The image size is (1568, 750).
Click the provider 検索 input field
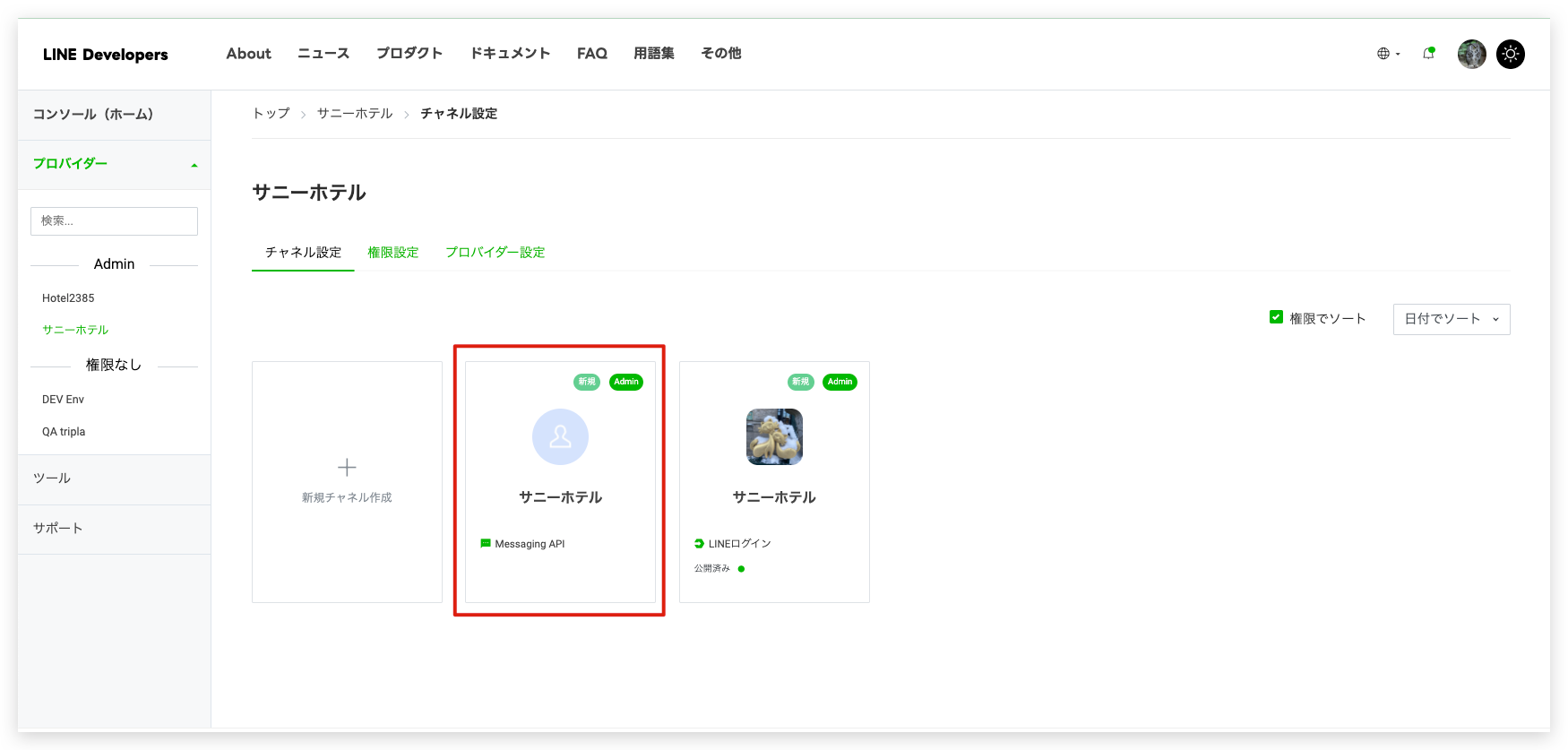[x=114, y=221]
